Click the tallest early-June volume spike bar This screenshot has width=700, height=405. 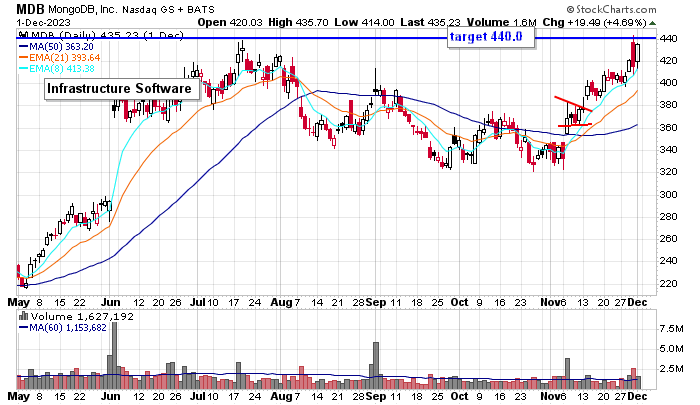(115, 355)
